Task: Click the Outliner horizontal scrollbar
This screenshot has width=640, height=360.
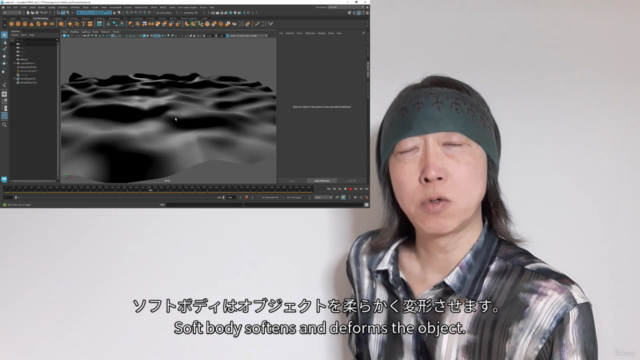Action: [33, 180]
